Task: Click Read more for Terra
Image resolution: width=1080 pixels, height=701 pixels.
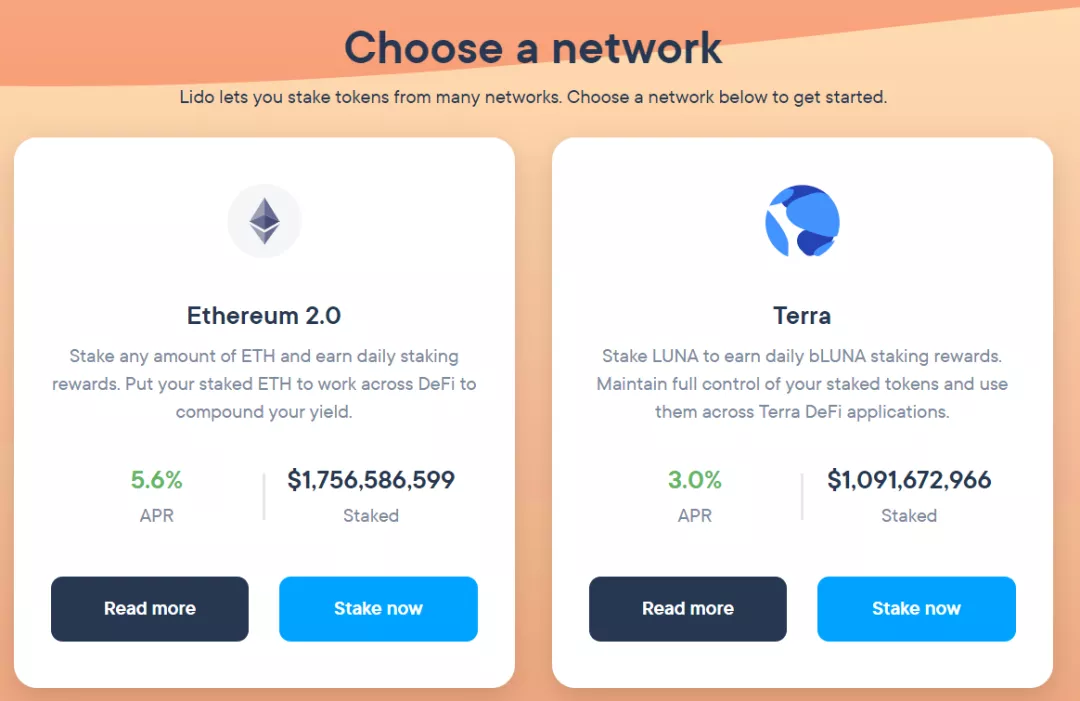Action: tap(687, 608)
